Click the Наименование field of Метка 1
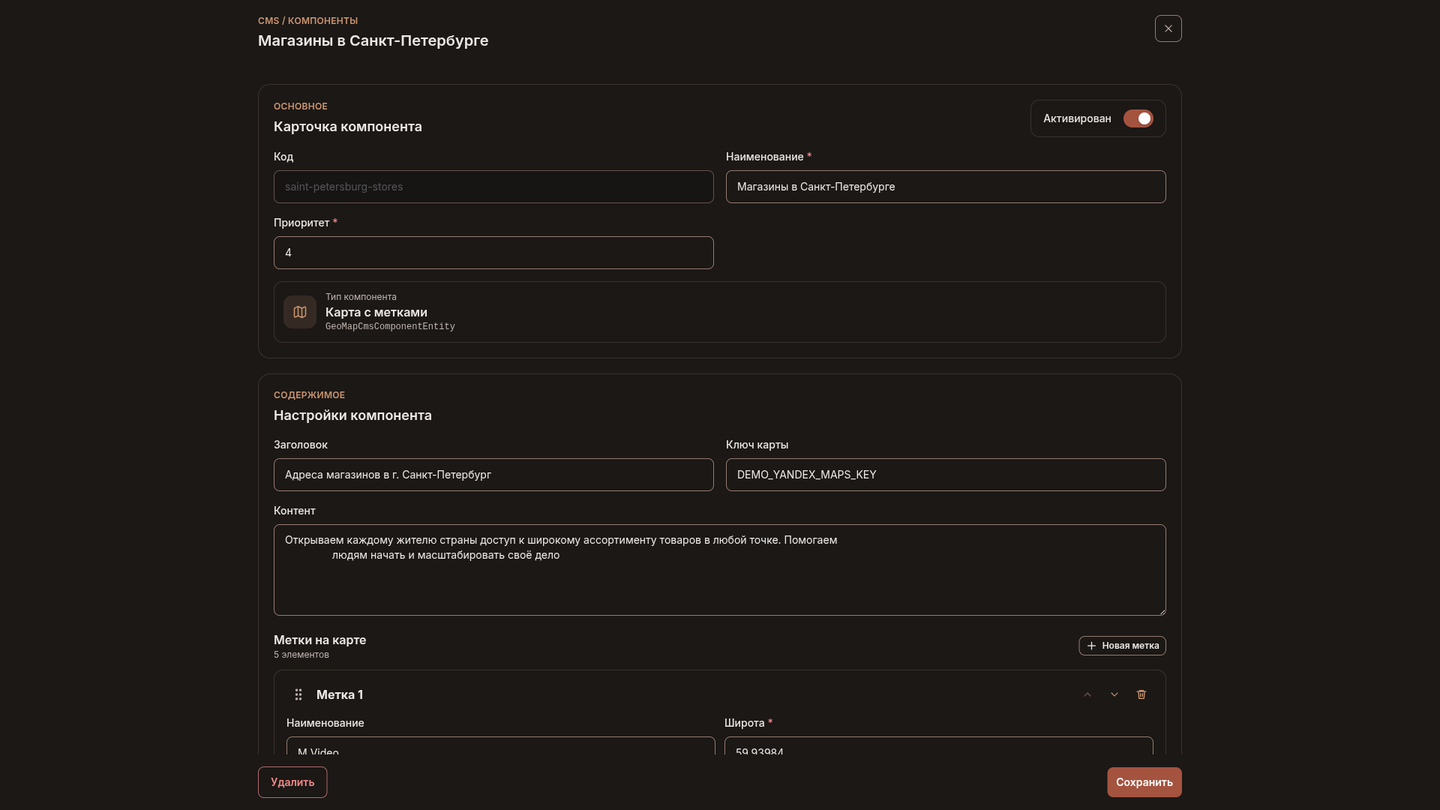The image size is (1440, 810). tap(501, 747)
